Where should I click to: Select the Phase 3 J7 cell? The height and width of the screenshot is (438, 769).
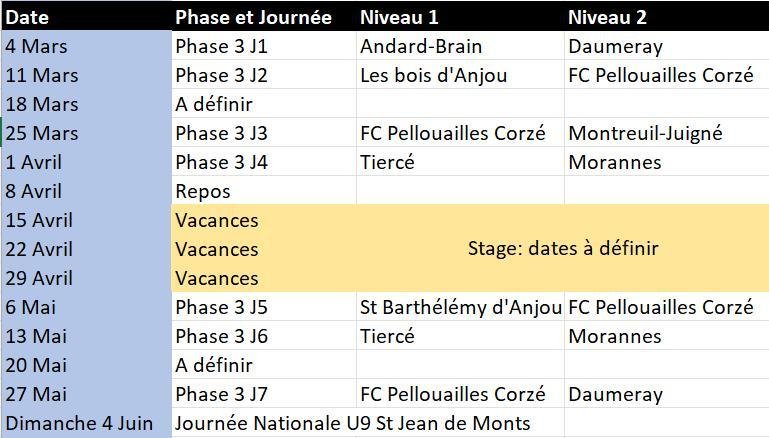221,394
